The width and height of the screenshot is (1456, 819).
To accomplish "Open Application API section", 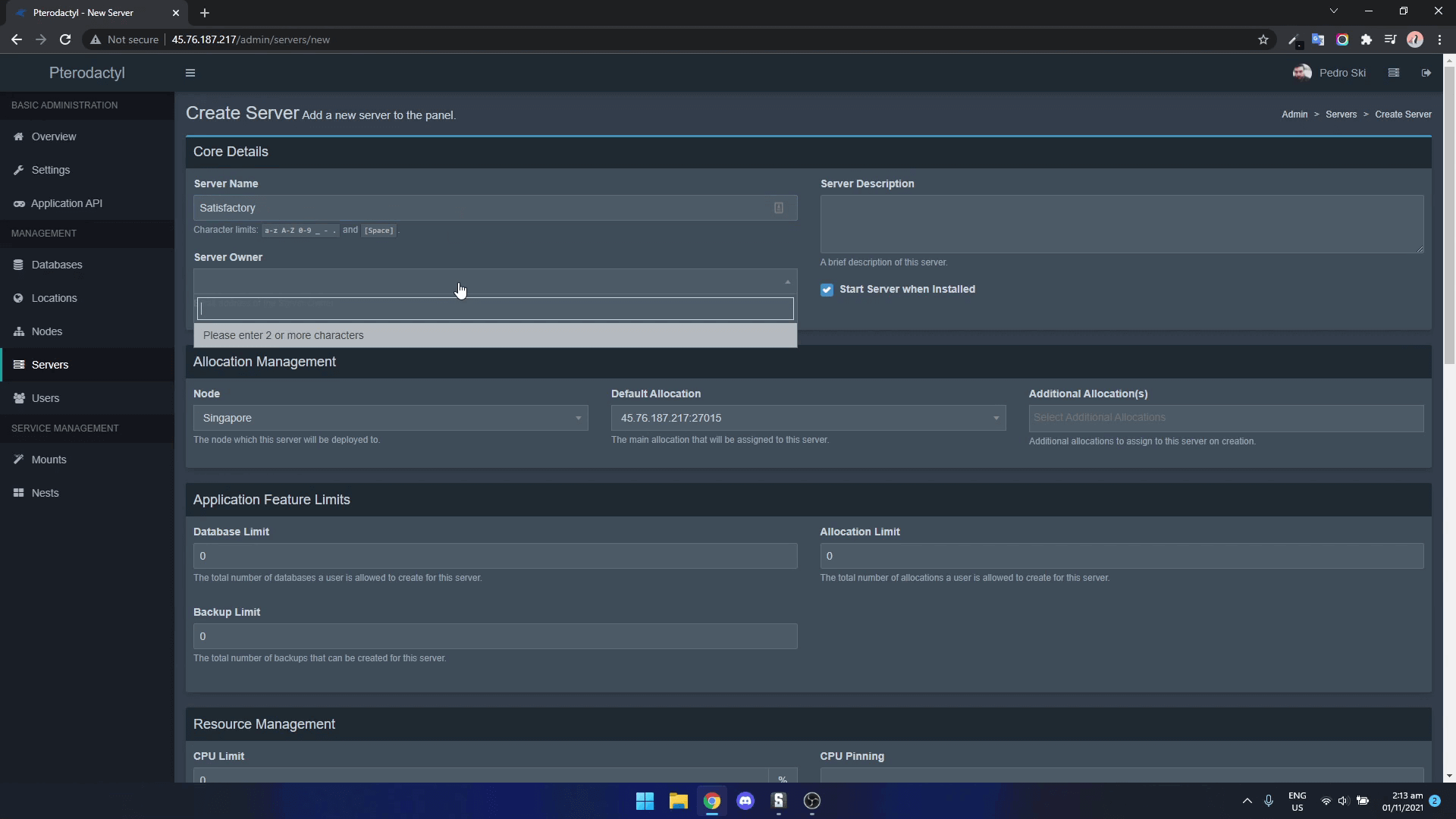I will click(x=66, y=203).
